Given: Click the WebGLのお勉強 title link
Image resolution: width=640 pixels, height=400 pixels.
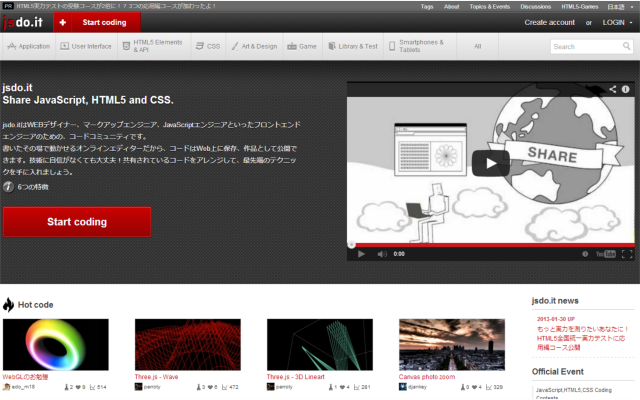Looking at the screenshot, I should (x=25, y=377).
